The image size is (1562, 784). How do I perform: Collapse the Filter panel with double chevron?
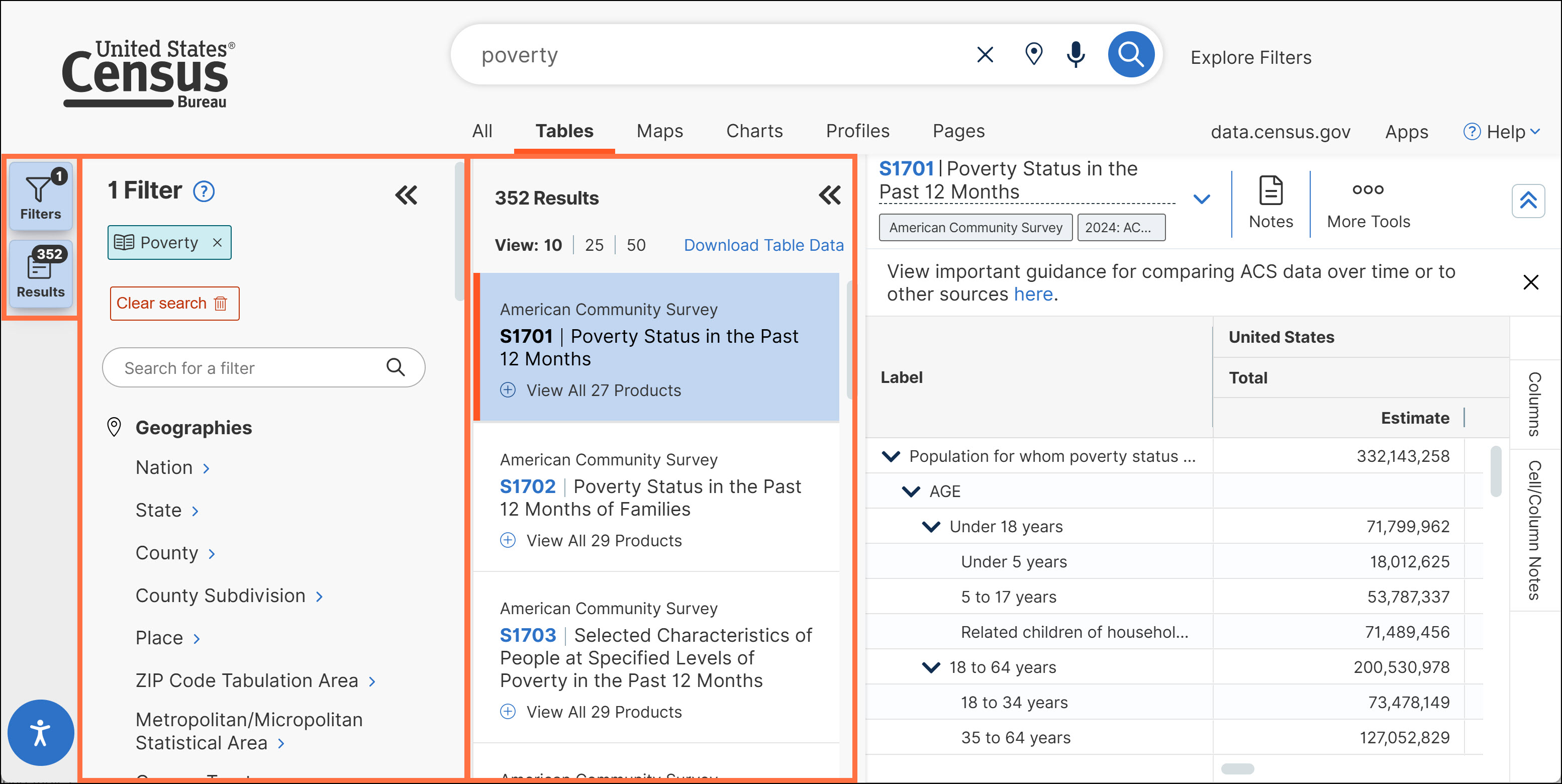[x=406, y=195]
